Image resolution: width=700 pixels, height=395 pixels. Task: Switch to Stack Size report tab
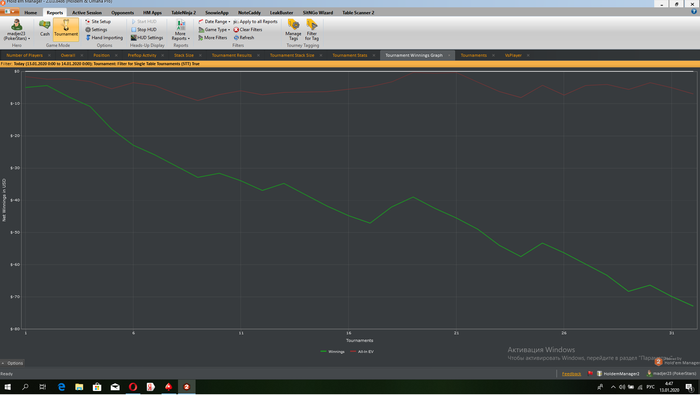(x=183, y=55)
